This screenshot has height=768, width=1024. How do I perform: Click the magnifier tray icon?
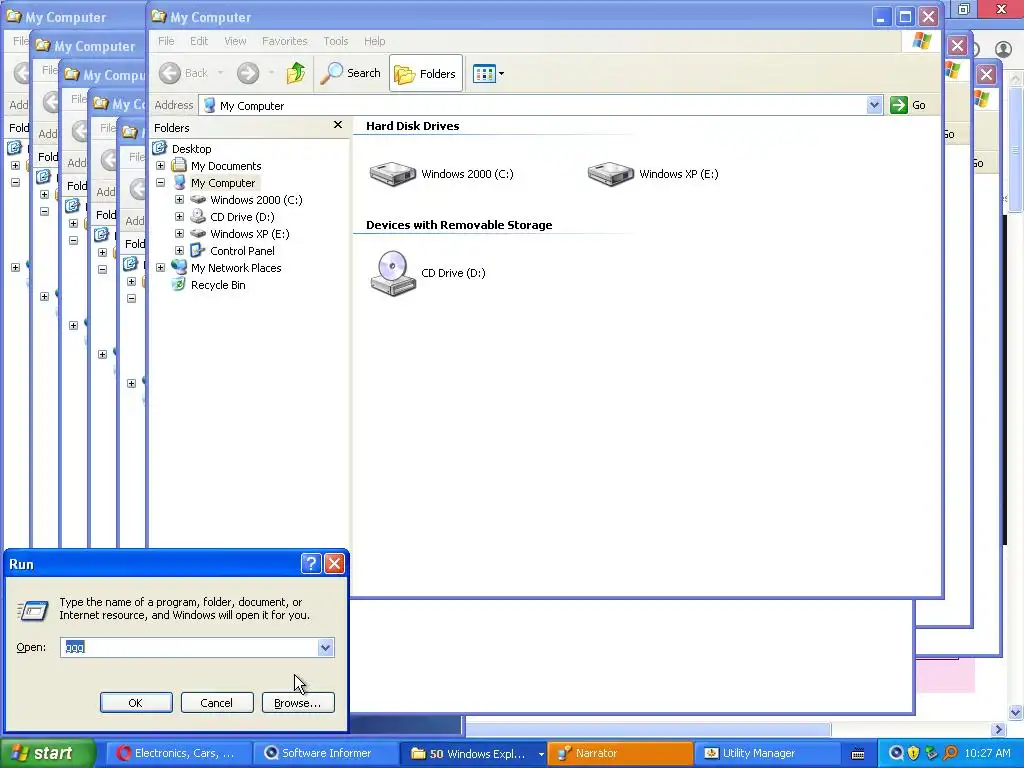click(x=950, y=753)
